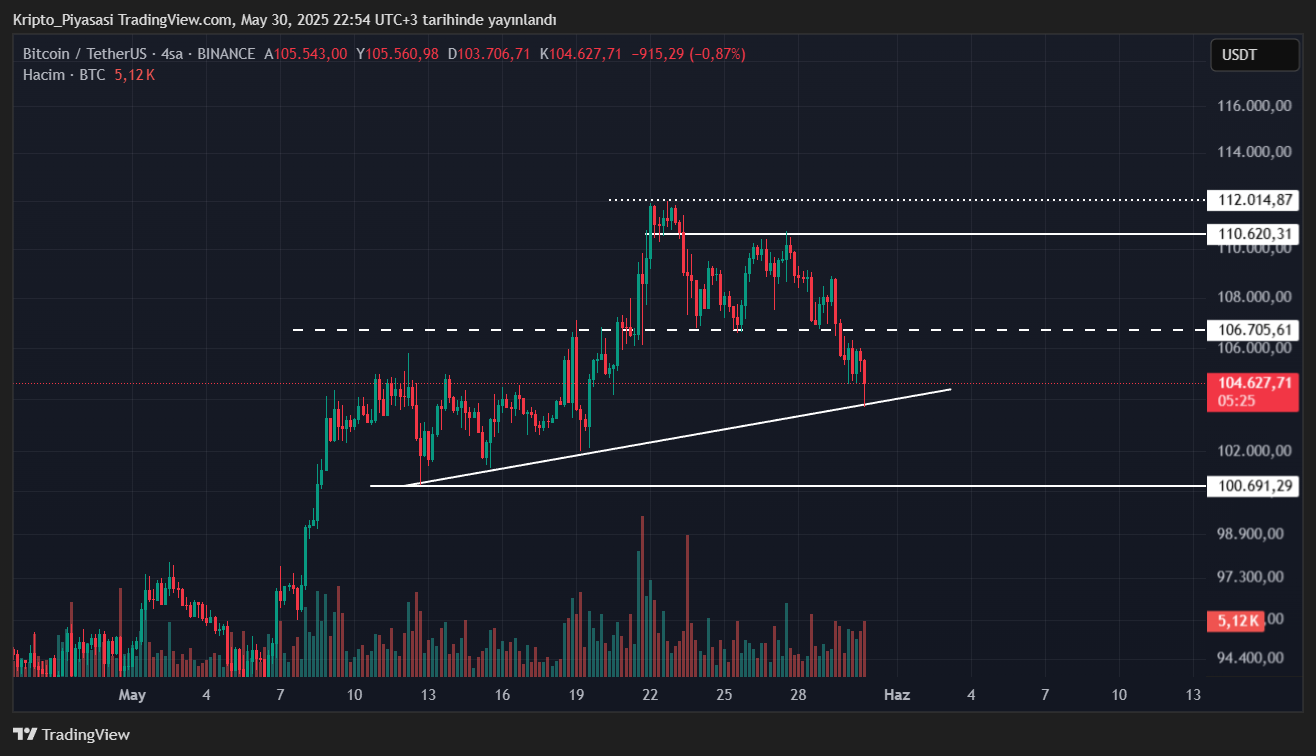Select the 112.014,87 price line label

pyautogui.click(x=1252, y=200)
